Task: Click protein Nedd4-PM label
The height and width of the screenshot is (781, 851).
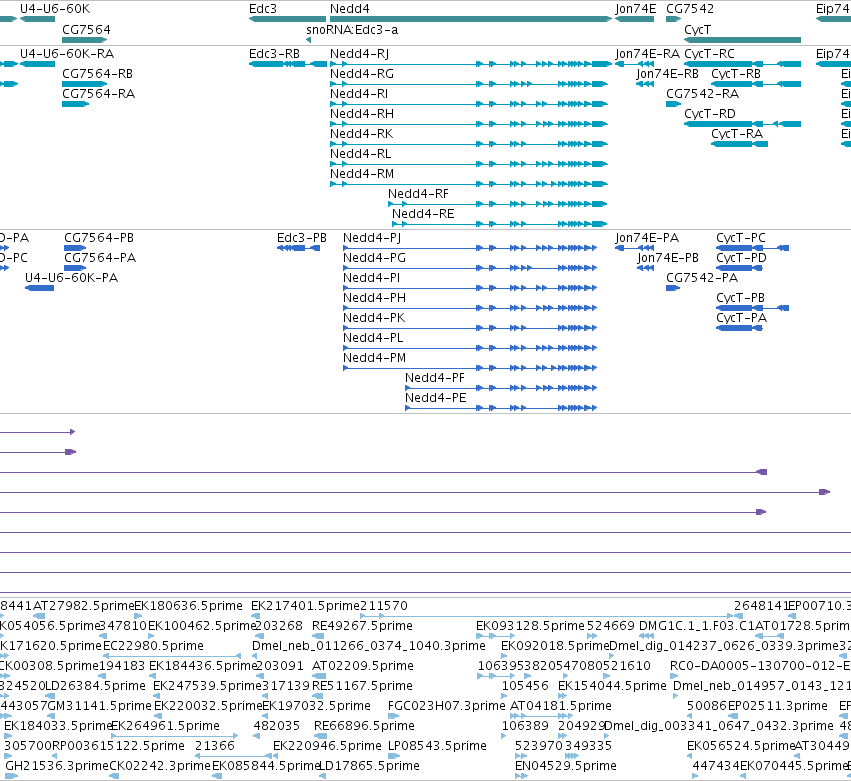Action: 374,358
